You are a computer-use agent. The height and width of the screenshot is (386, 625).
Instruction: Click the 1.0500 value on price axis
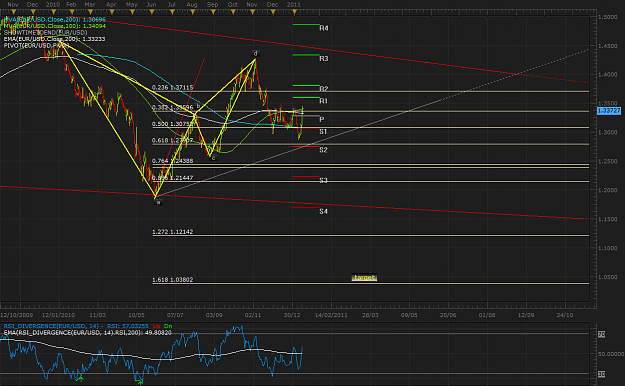click(608, 277)
